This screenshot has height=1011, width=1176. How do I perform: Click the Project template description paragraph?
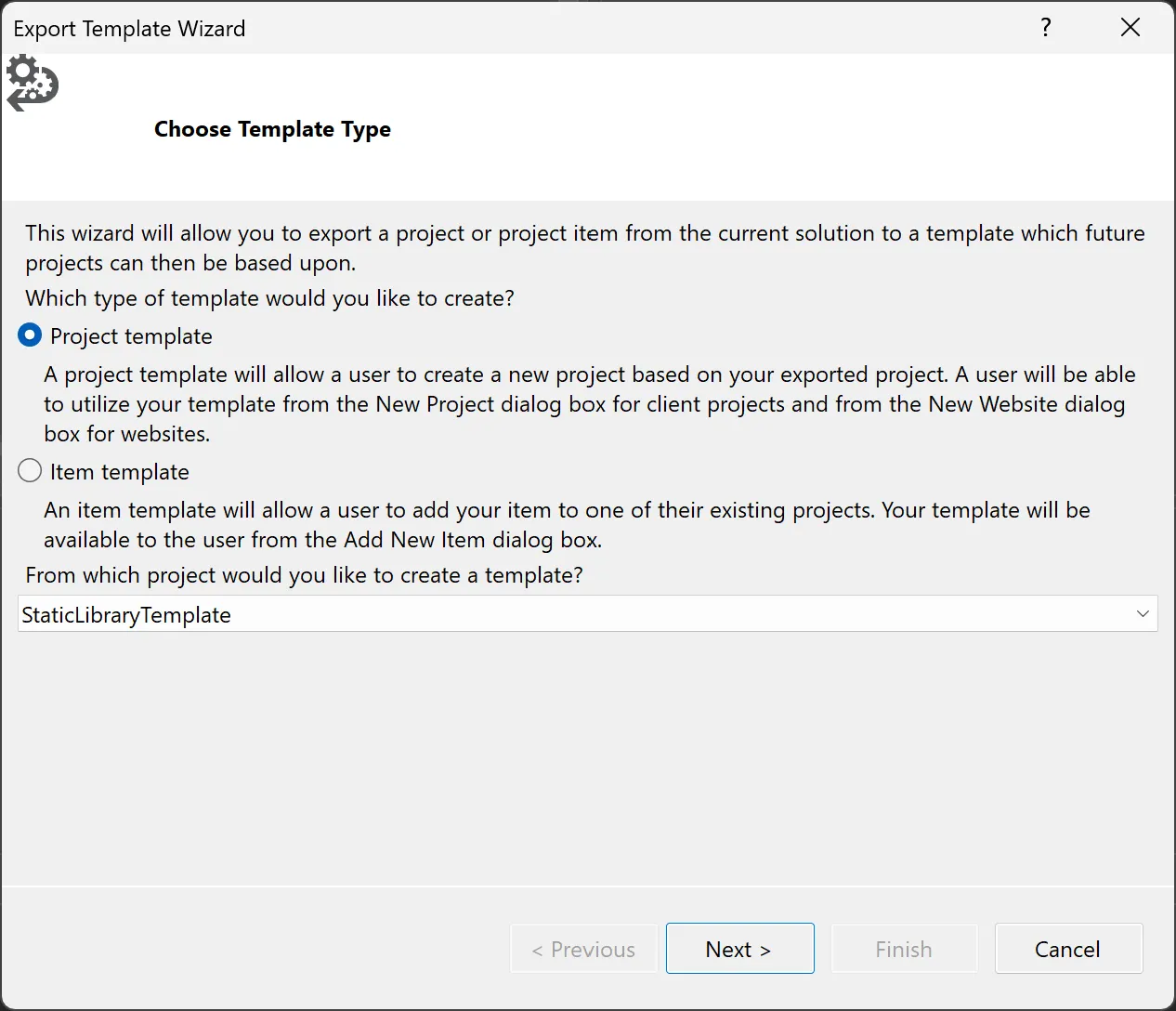click(x=590, y=404)
